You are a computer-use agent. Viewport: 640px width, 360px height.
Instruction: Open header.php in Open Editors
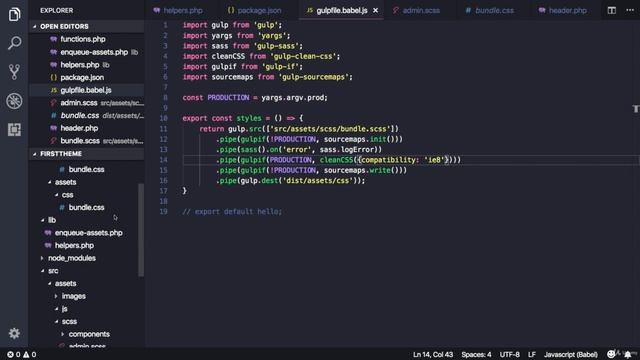point(87,128)
